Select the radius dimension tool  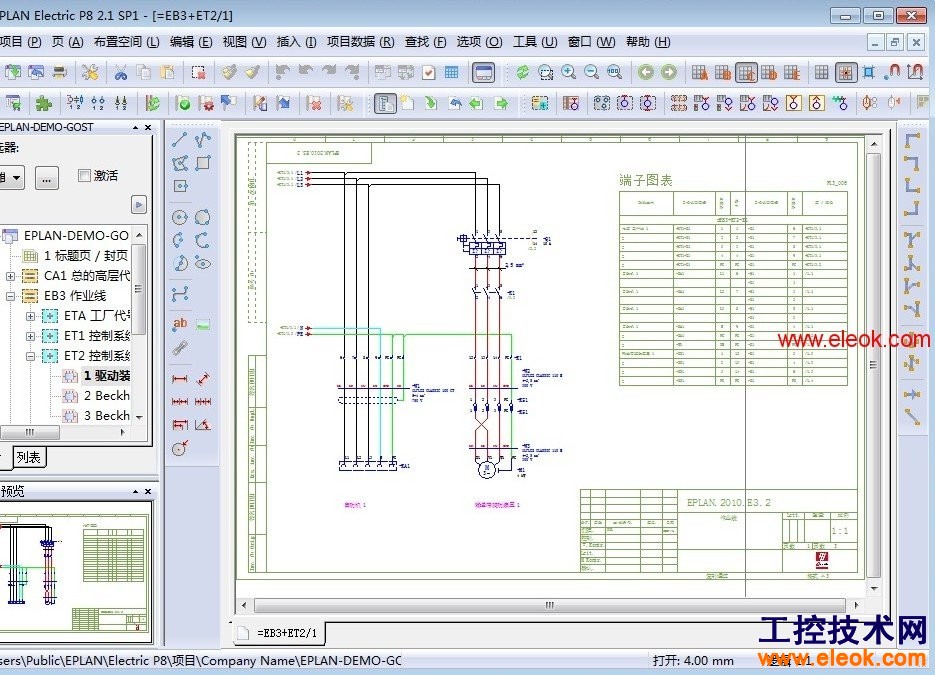(x=179, y=448)
